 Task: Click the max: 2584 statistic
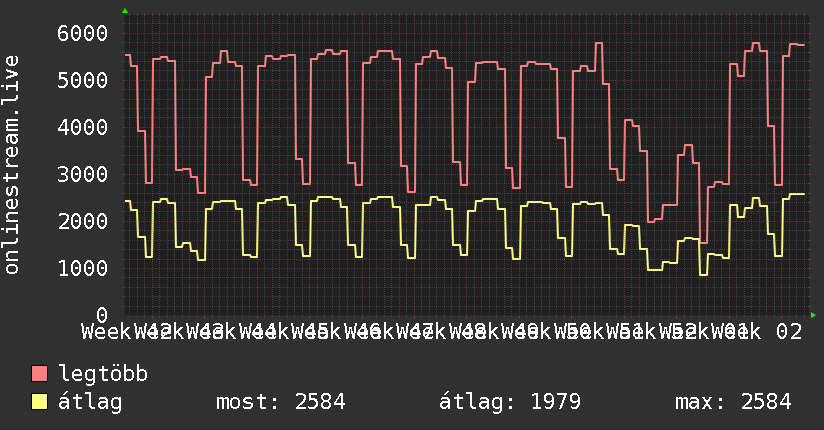pyautogui.click(x=733, y=402)
